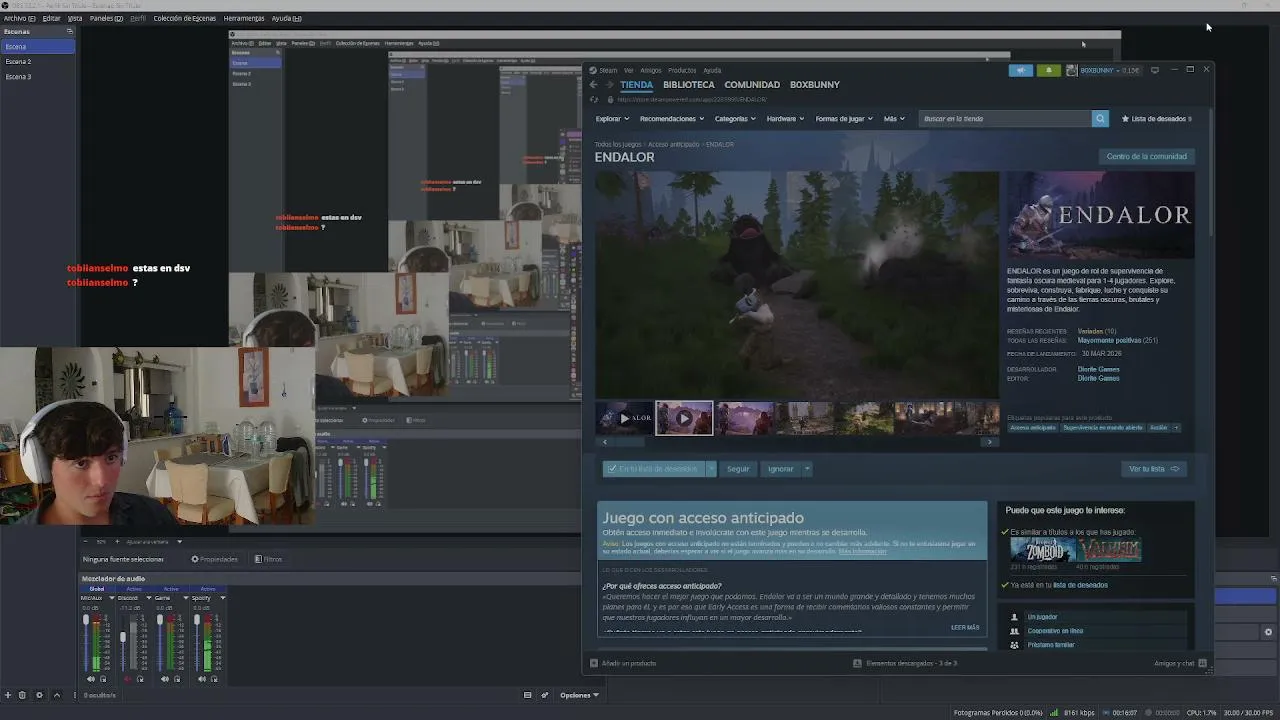This screenshot has height=720, width=1280.
Task: Open Amigos y chat in Steam footer
Action: 1180,663
